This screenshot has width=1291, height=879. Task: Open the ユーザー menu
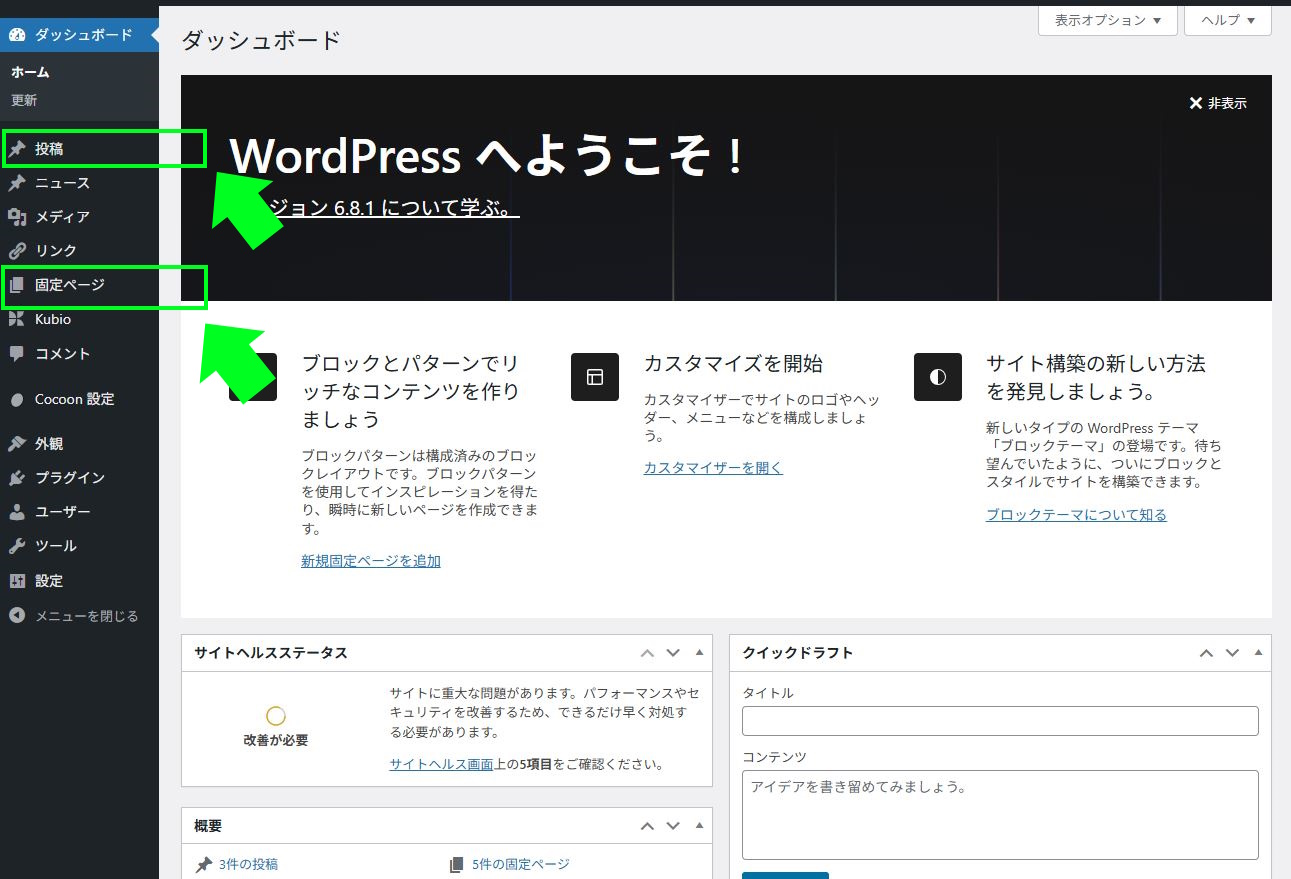[x=79, y=512]
